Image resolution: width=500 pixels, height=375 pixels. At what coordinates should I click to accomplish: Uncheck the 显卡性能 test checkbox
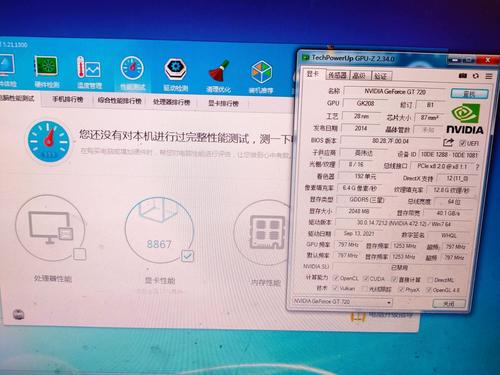coord(187,256)
